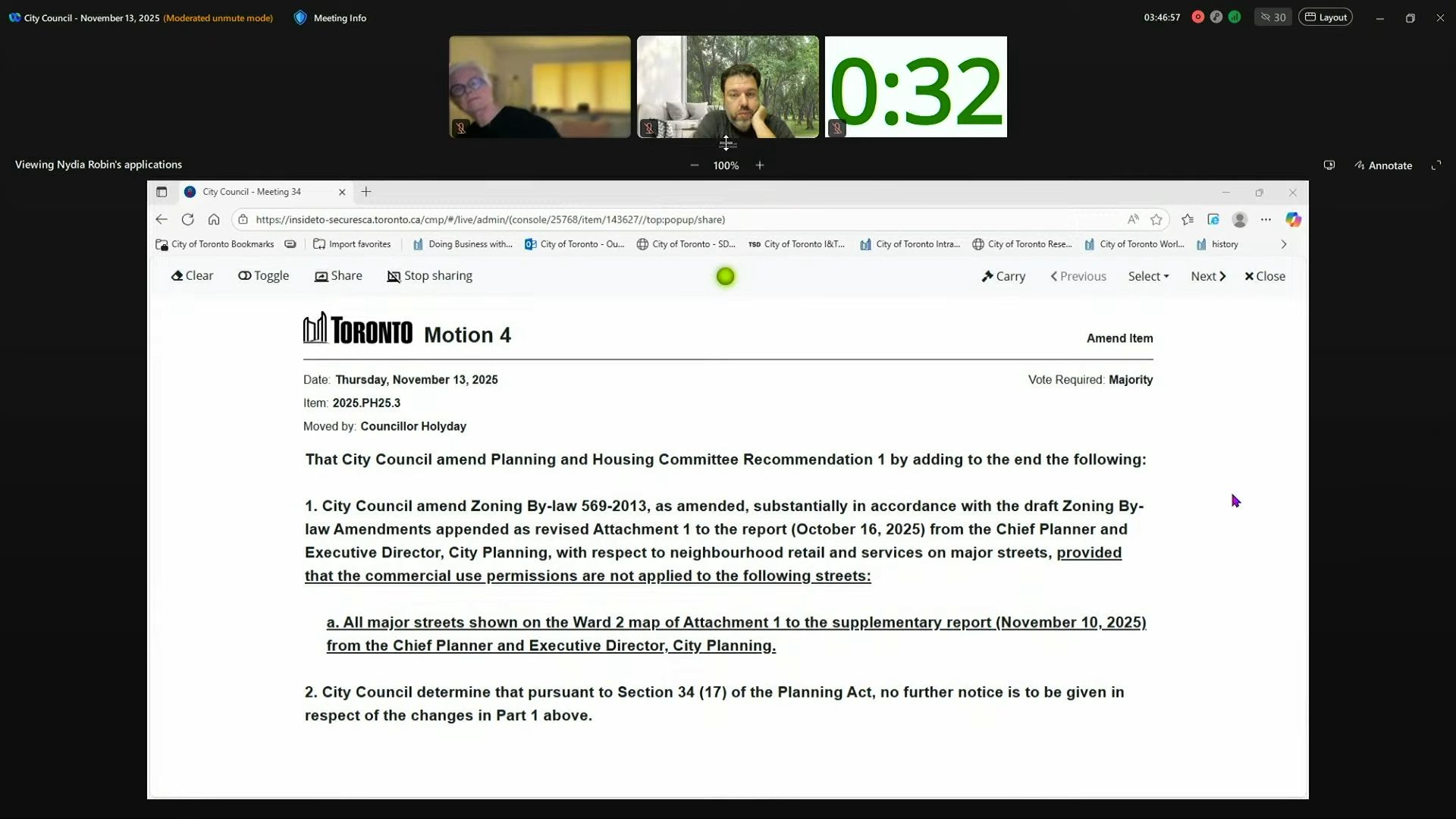Zoom out using the minus icon
The width and height of the screenshot is (1456, 819).
click(694, 165)
